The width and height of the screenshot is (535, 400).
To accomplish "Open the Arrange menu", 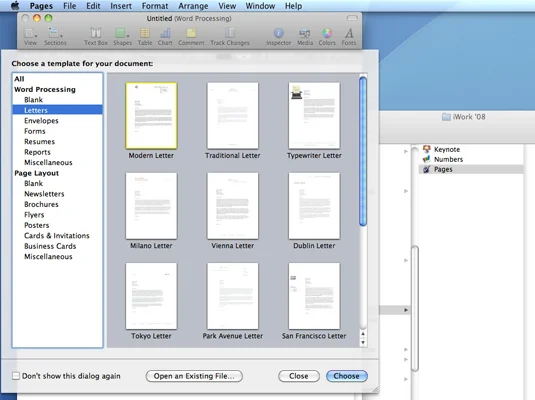I will tap(193, 6).
